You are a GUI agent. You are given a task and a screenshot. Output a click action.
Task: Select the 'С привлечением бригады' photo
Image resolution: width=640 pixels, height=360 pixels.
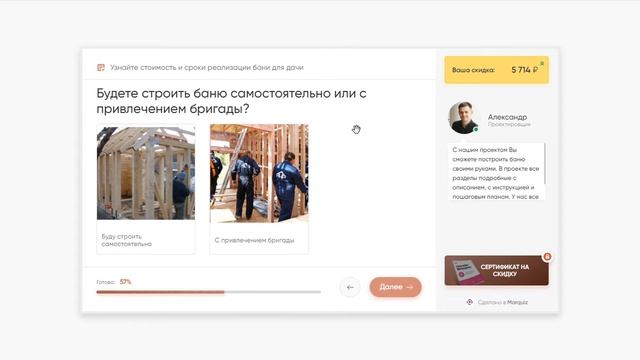259,173
